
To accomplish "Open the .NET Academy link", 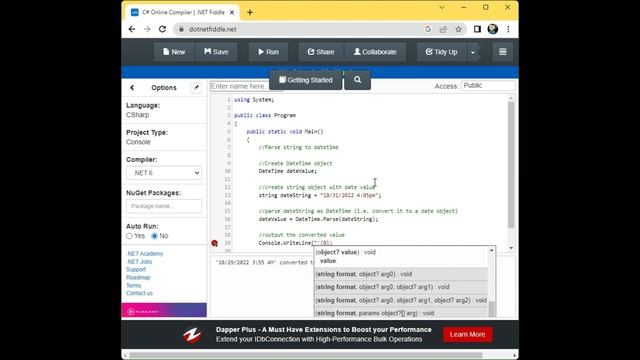I will pos(144,253).
